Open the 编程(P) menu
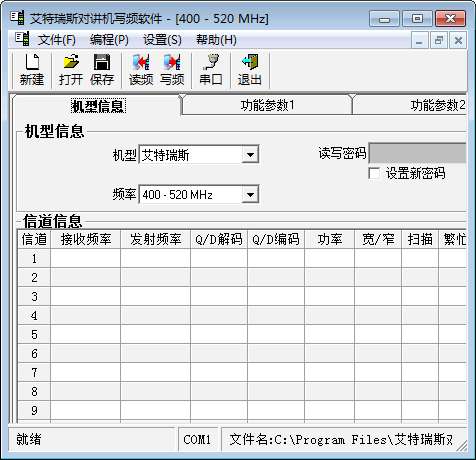 click(109, 40)
